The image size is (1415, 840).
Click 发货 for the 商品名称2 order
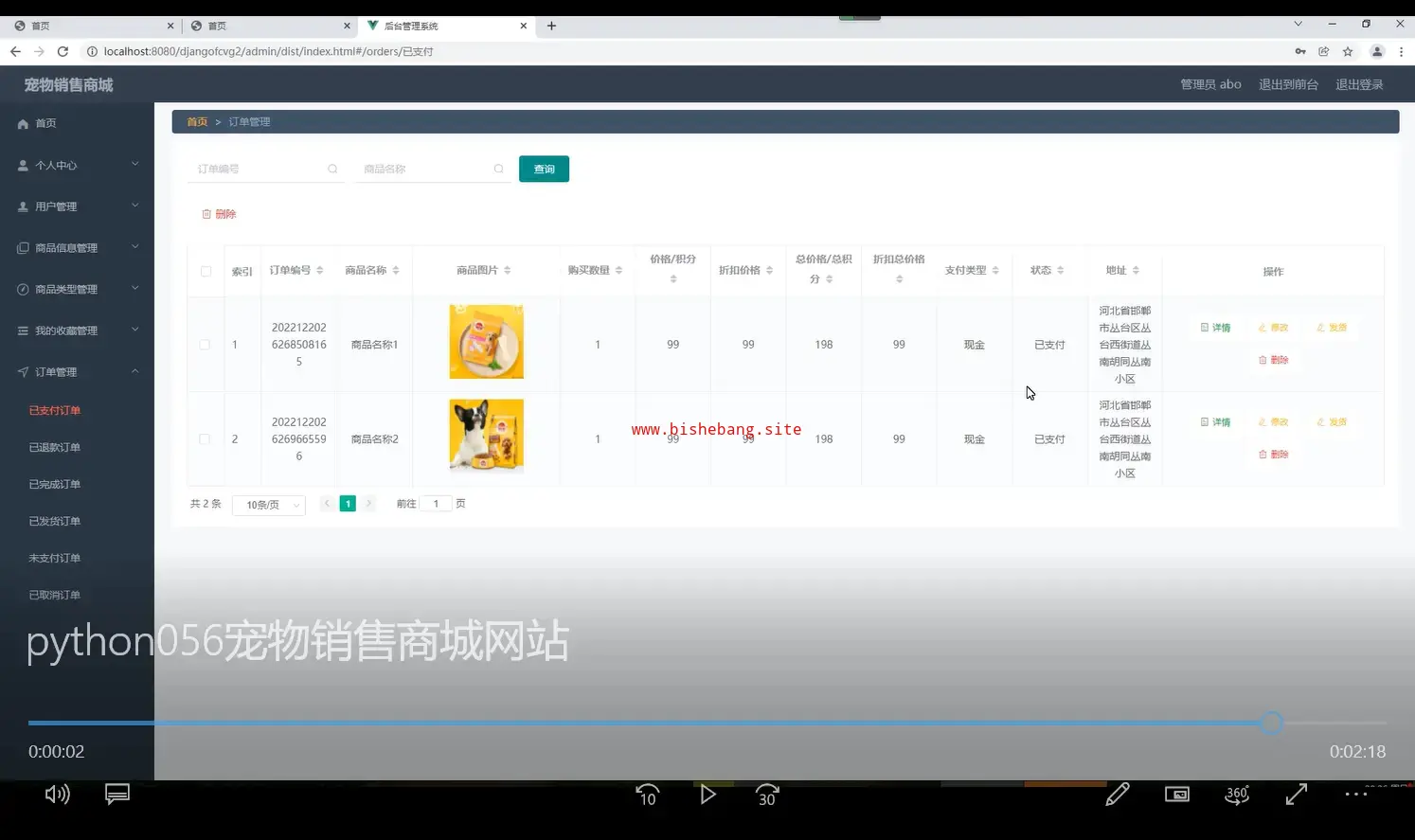coord(1332,422)
